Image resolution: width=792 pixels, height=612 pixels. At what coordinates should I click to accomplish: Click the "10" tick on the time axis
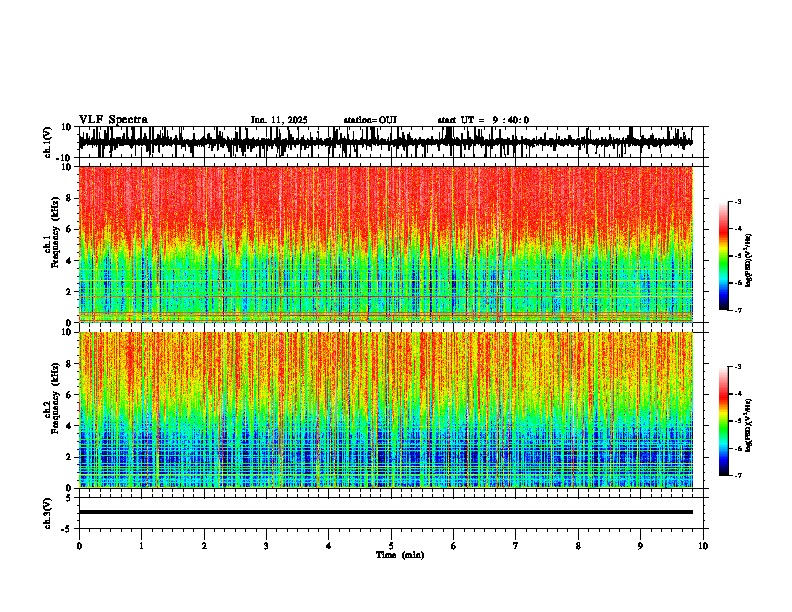703,546
